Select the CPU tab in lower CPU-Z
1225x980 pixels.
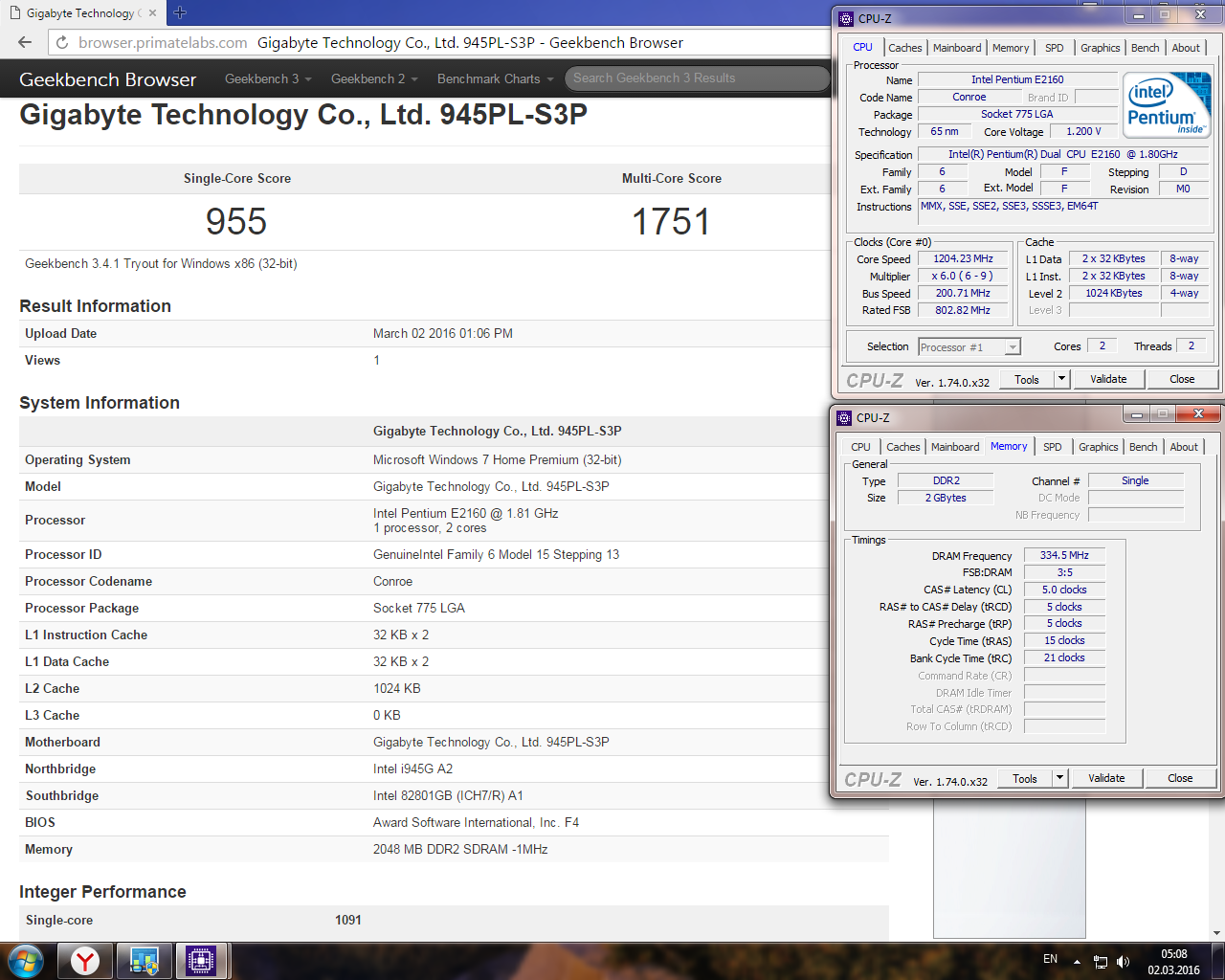[860, 447]
